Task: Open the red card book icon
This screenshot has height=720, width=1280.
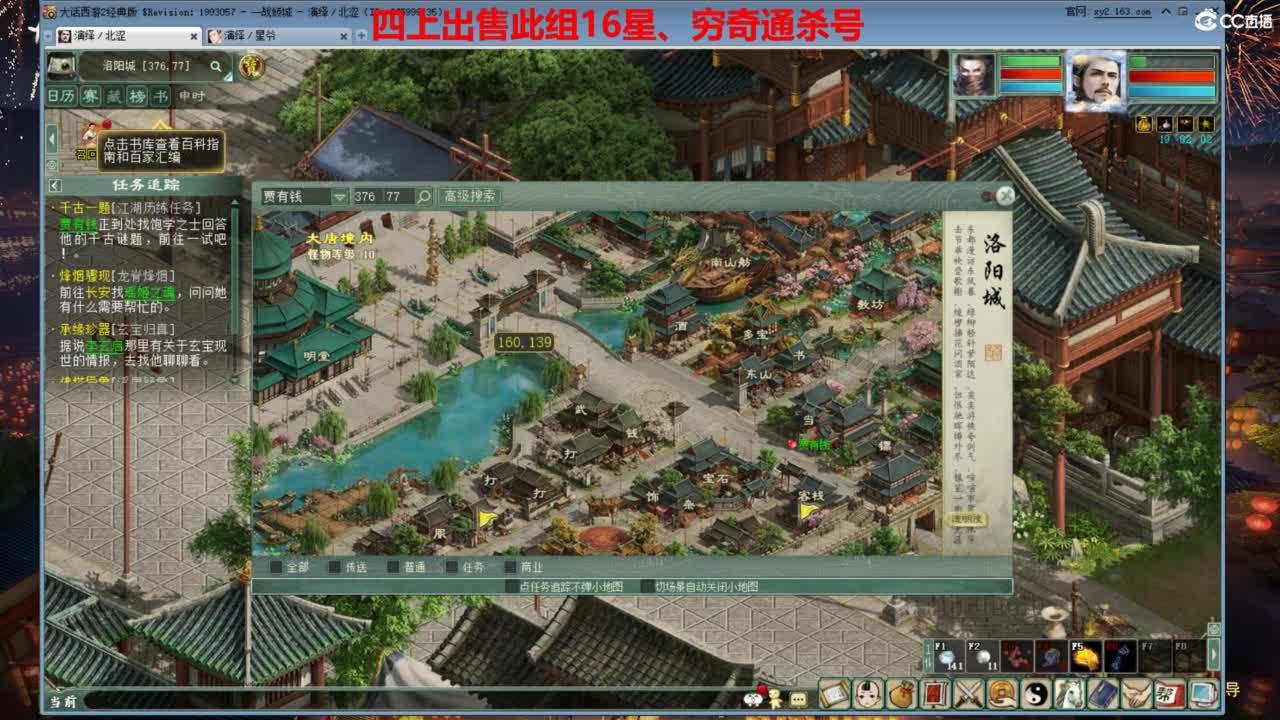Action: pos(935,693)
